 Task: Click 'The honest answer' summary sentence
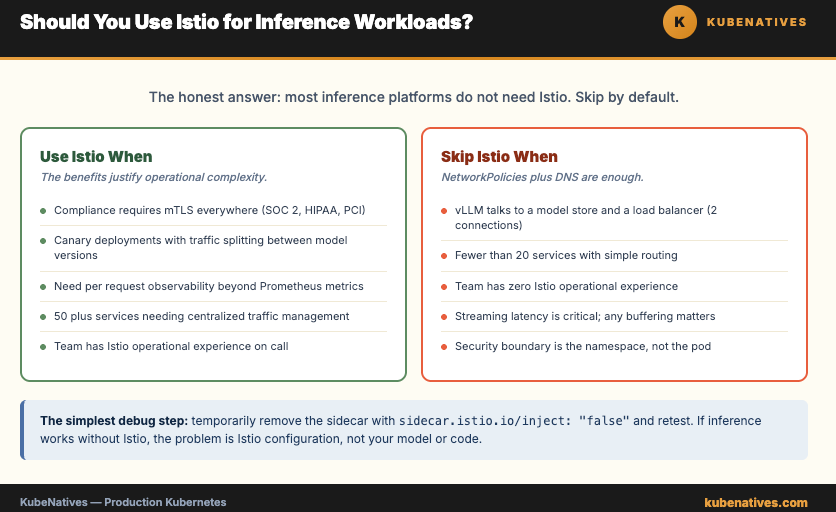pos(414,97)
